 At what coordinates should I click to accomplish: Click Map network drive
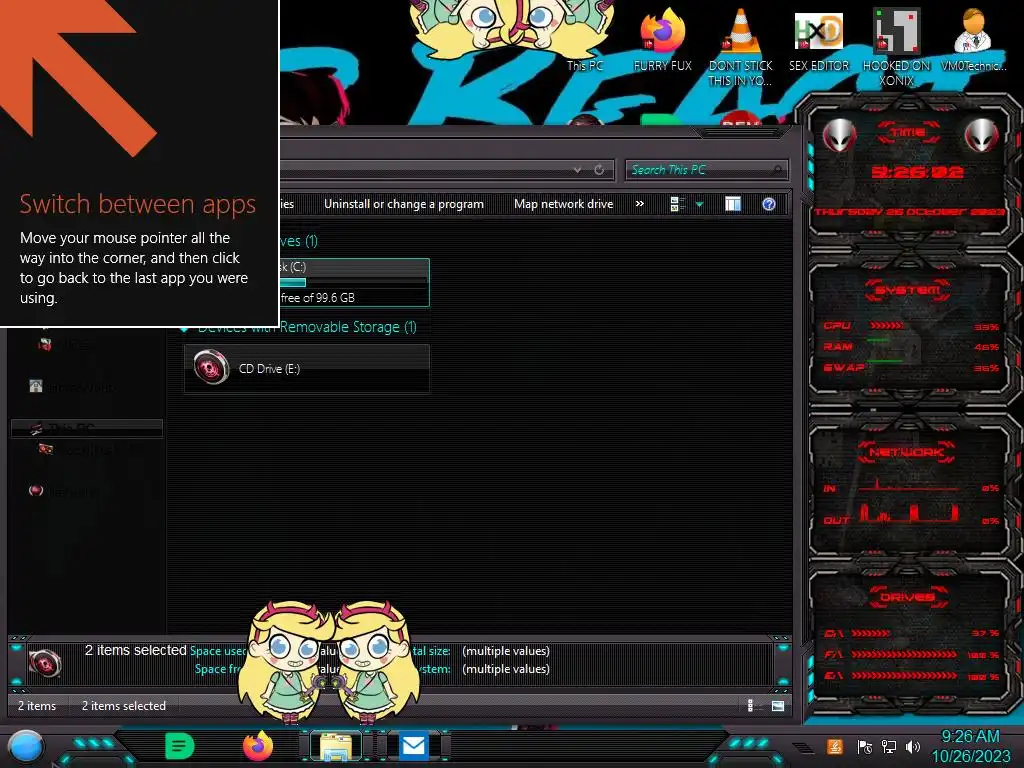tap(564, 204)
